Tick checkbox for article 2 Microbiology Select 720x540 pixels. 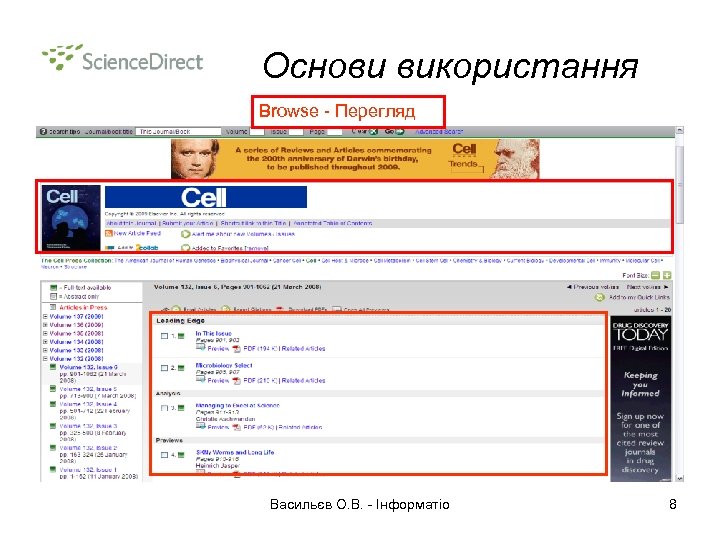click(x=164, y=368)
